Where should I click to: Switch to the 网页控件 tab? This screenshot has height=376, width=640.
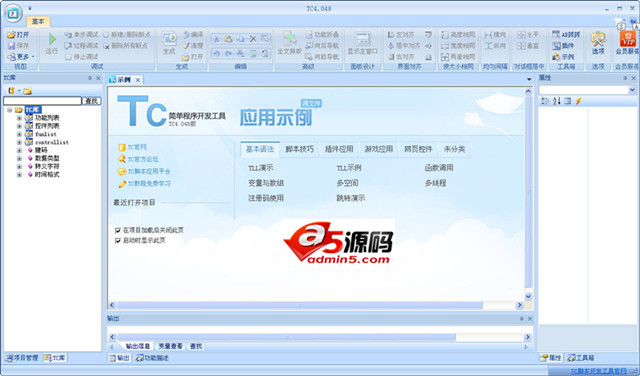pos(418,149)
